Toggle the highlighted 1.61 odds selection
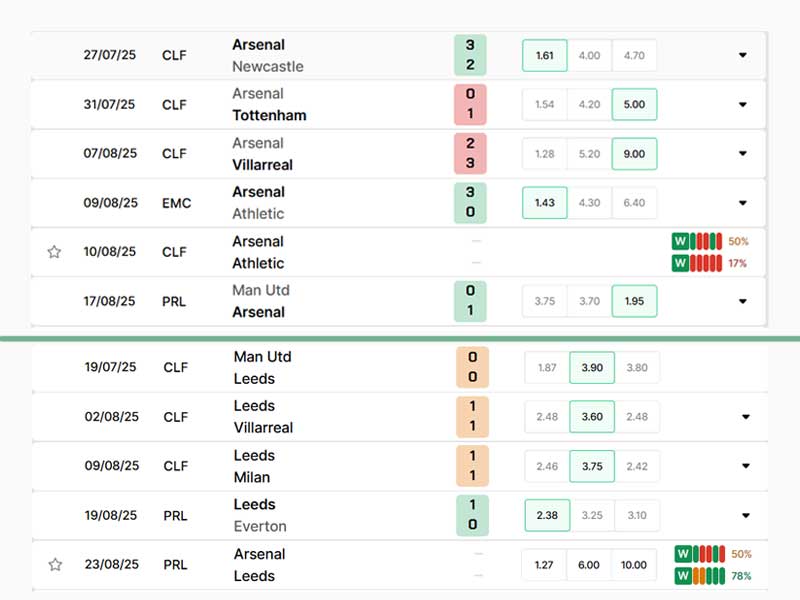The width and height of the screenshot is (800, 600). [544, 57]
